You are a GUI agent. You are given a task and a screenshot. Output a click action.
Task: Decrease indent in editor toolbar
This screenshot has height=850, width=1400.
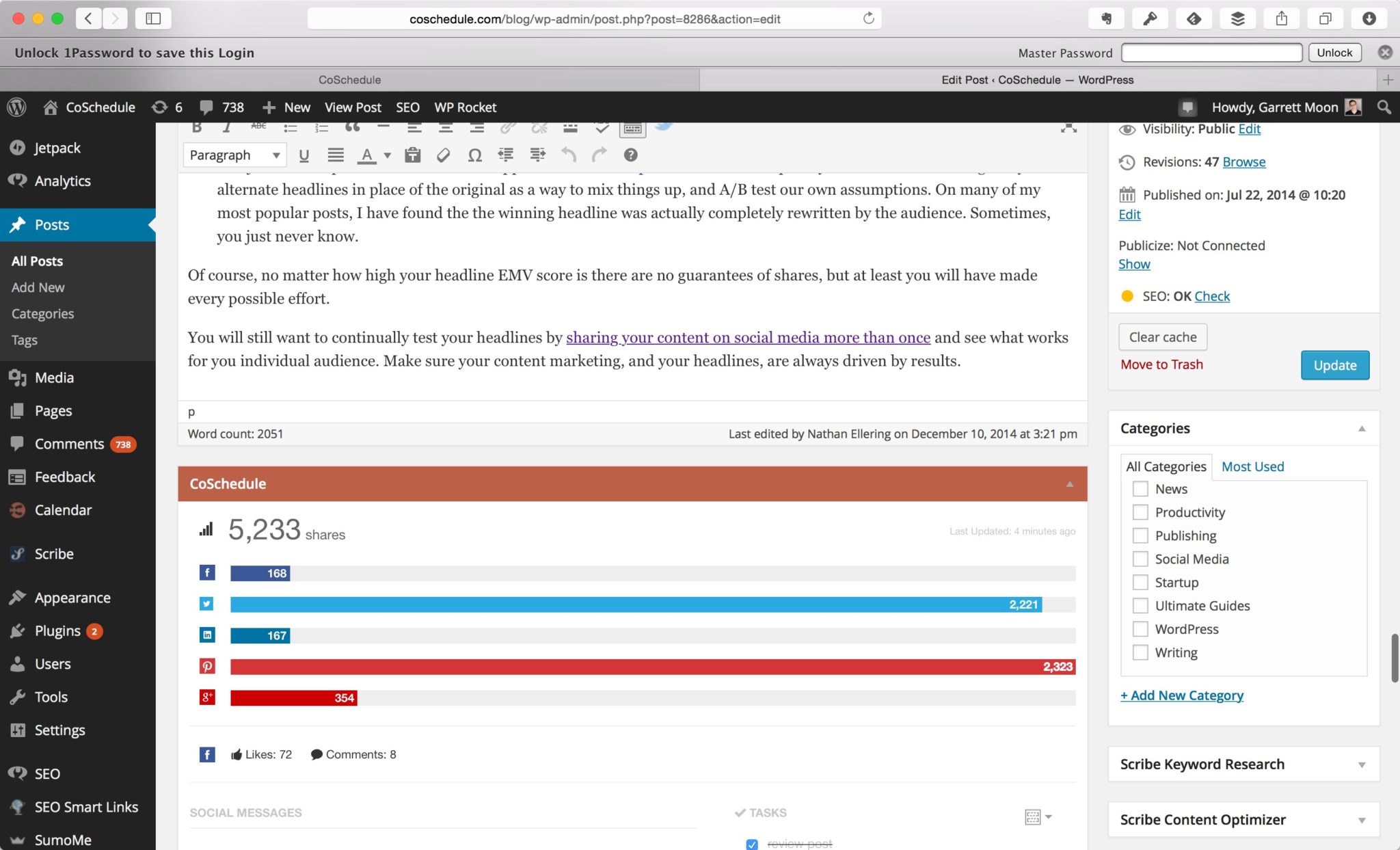(505, 155)
